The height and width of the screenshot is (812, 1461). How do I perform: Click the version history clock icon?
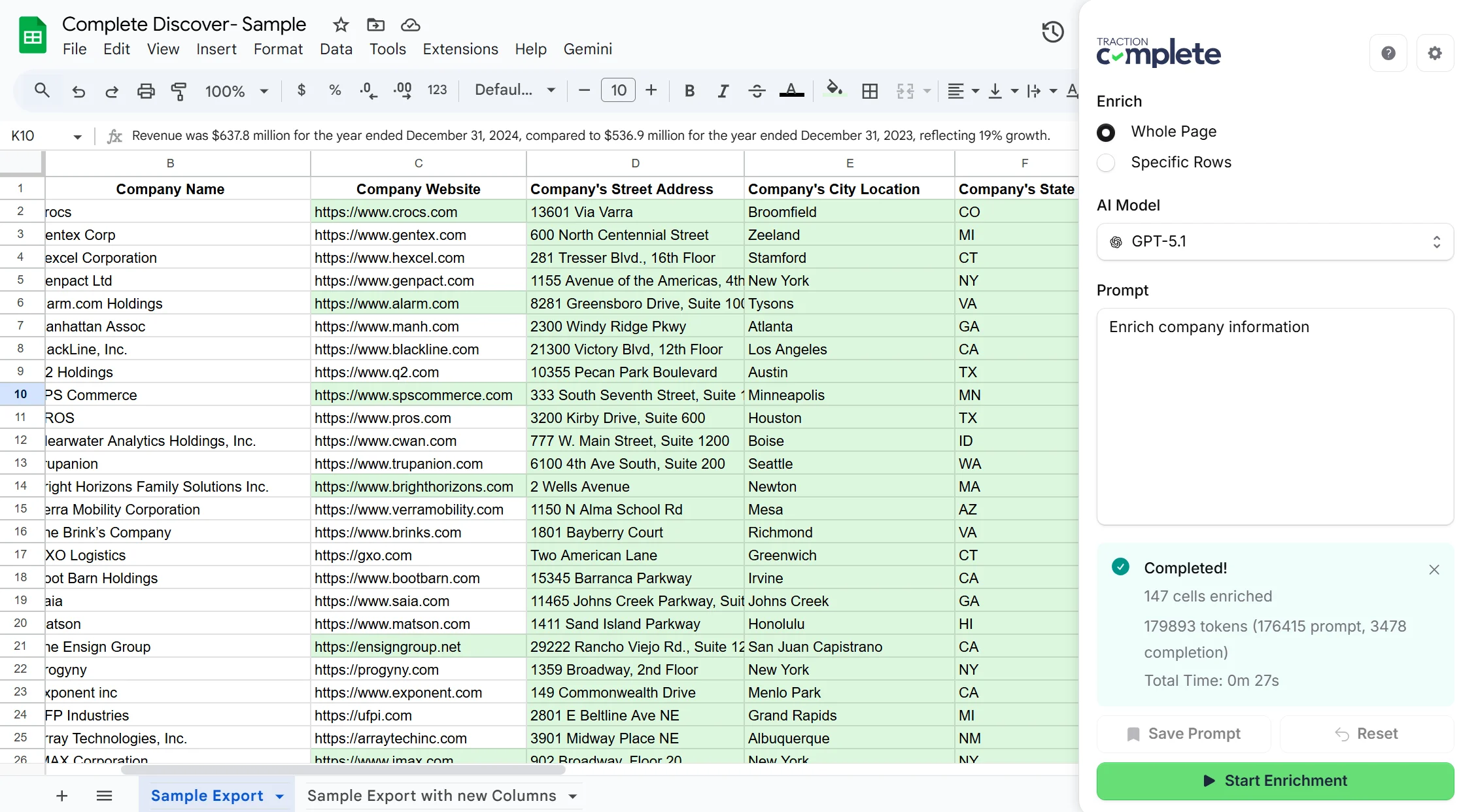coord(1052,32)
